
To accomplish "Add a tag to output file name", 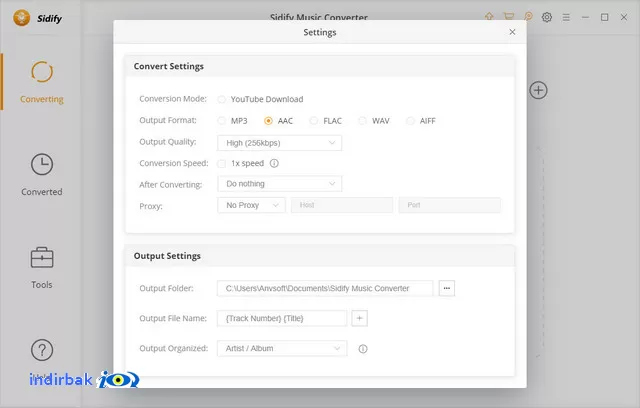I will (x=360, y=318).
